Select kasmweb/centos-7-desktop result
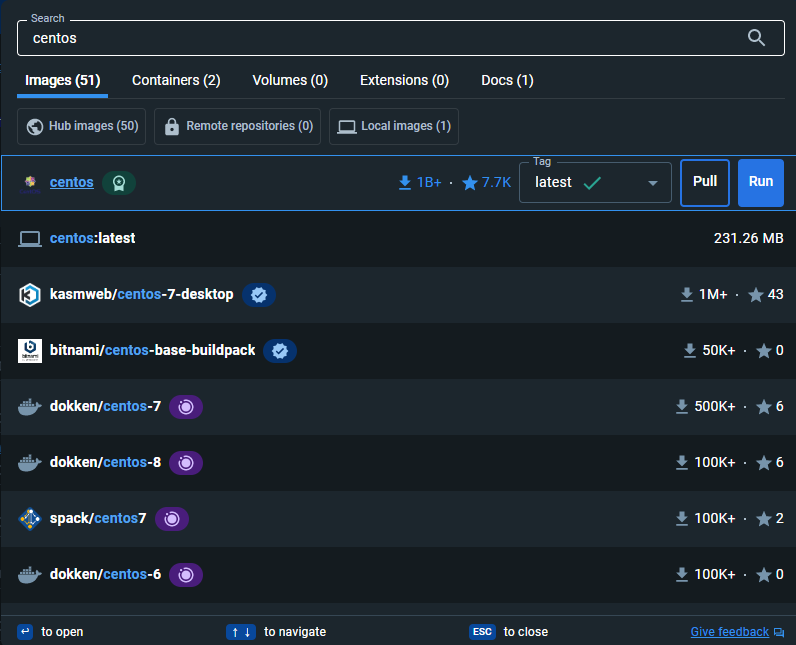The width and height of the screenshot is (796, 645). coord(398,295)
